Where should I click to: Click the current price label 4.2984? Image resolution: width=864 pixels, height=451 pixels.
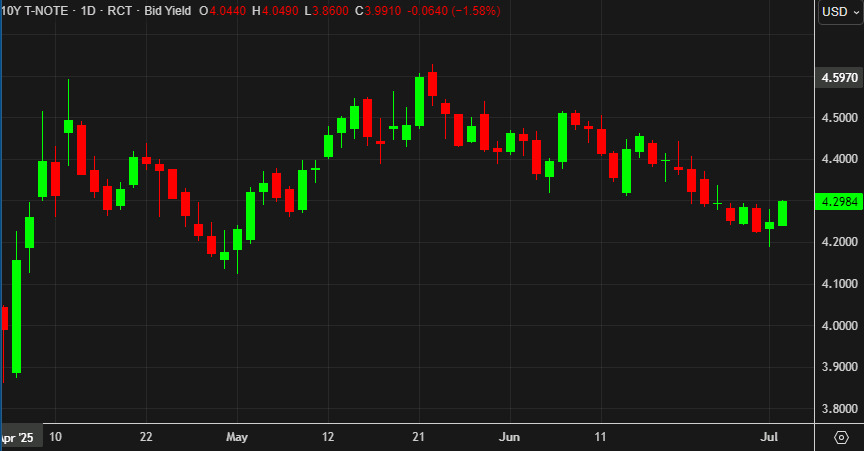coord(836,202)
